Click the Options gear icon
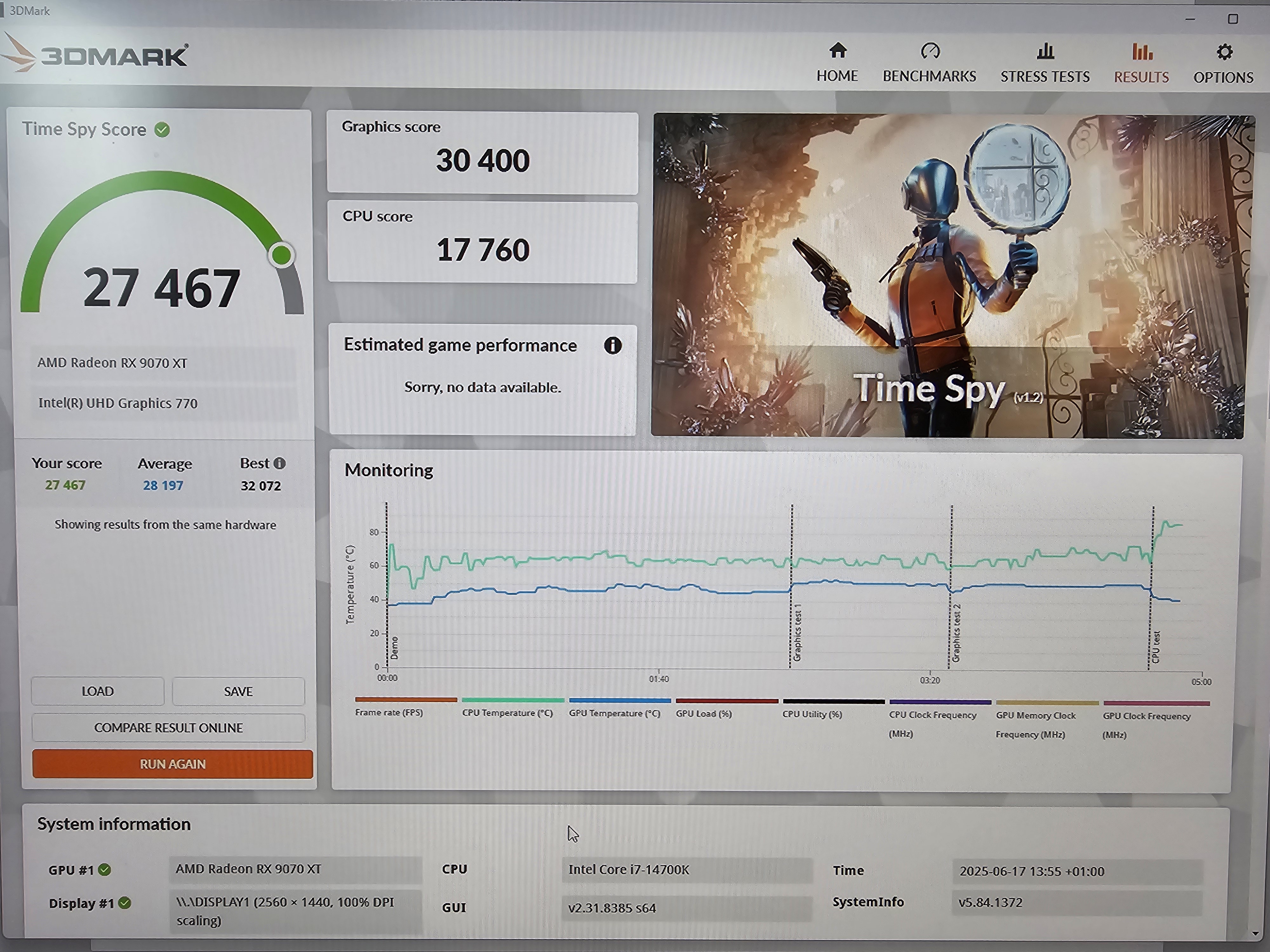 pos(1224,52)
